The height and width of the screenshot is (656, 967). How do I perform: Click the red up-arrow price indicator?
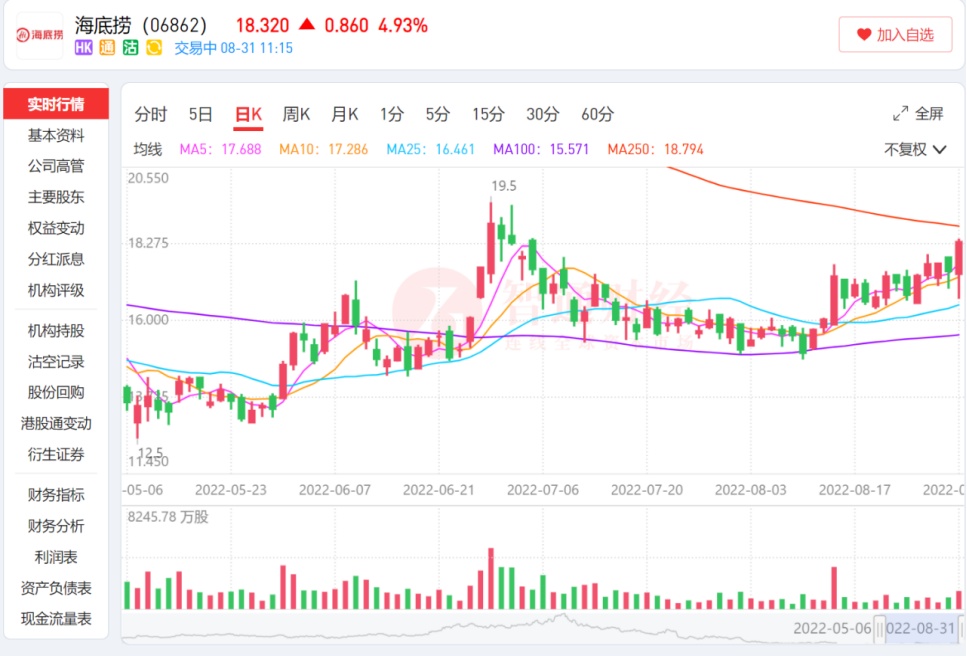(306, 25)
